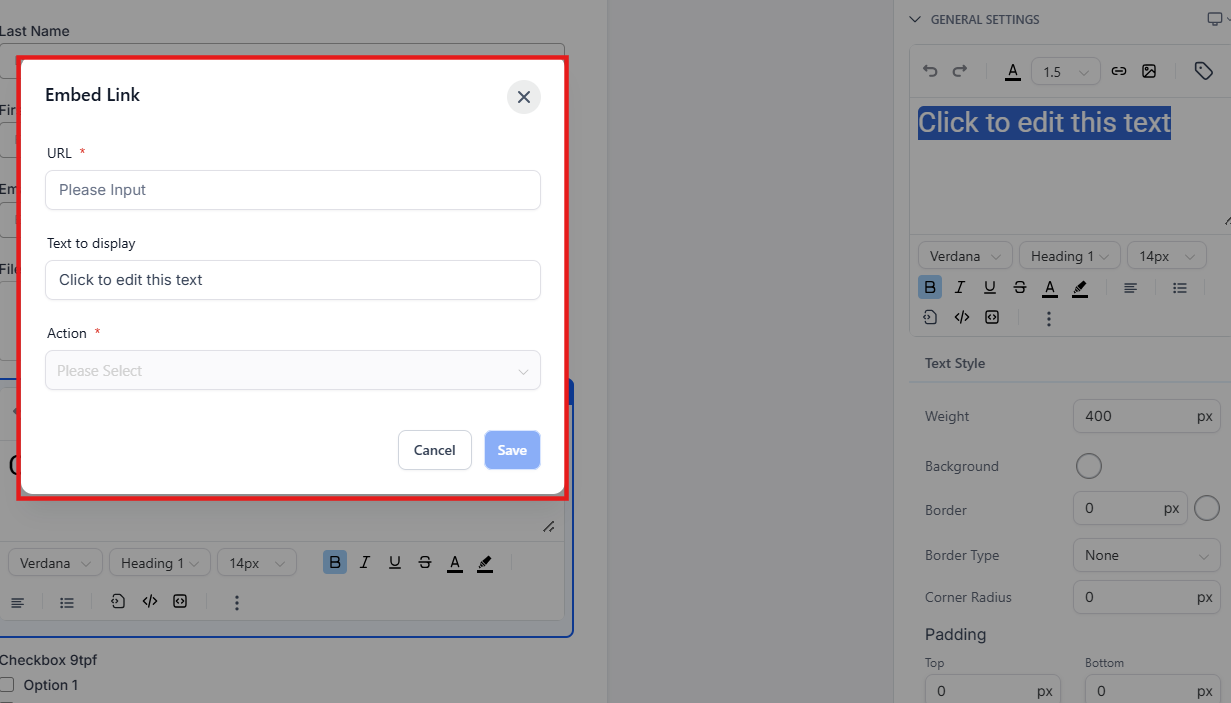Open the device preview icon near General Settings
The width and height of the screenshot is (1231, 703).
pos(1214,19)
